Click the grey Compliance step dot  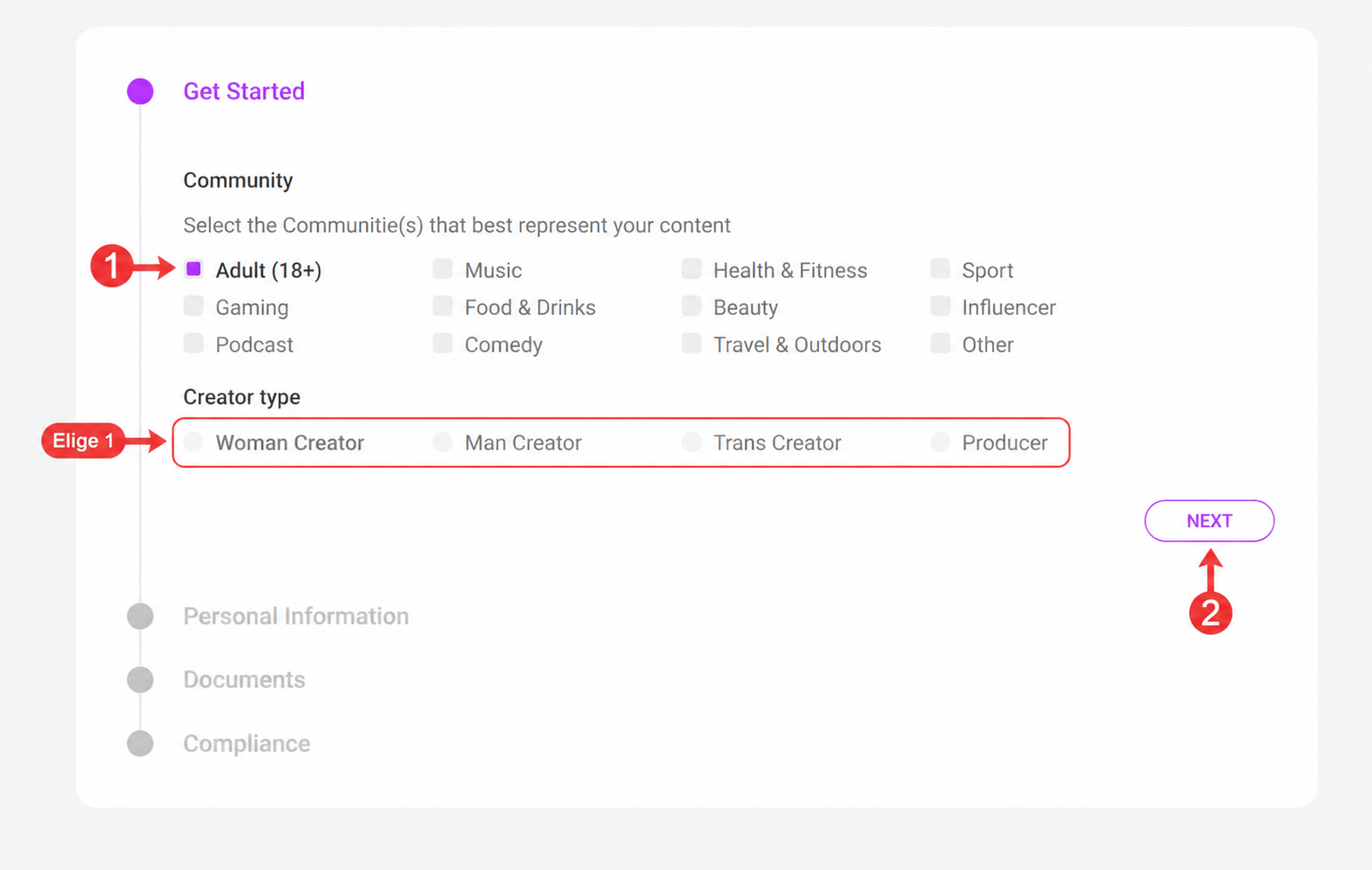(x=140, y=744)
